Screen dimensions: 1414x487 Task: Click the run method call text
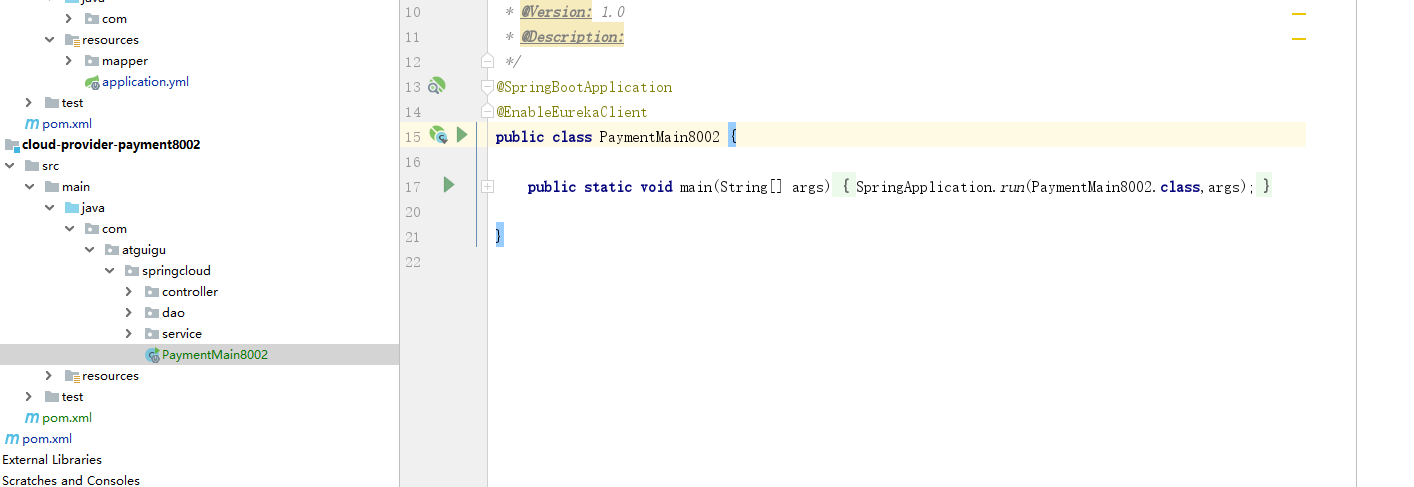coord(1010,187)
